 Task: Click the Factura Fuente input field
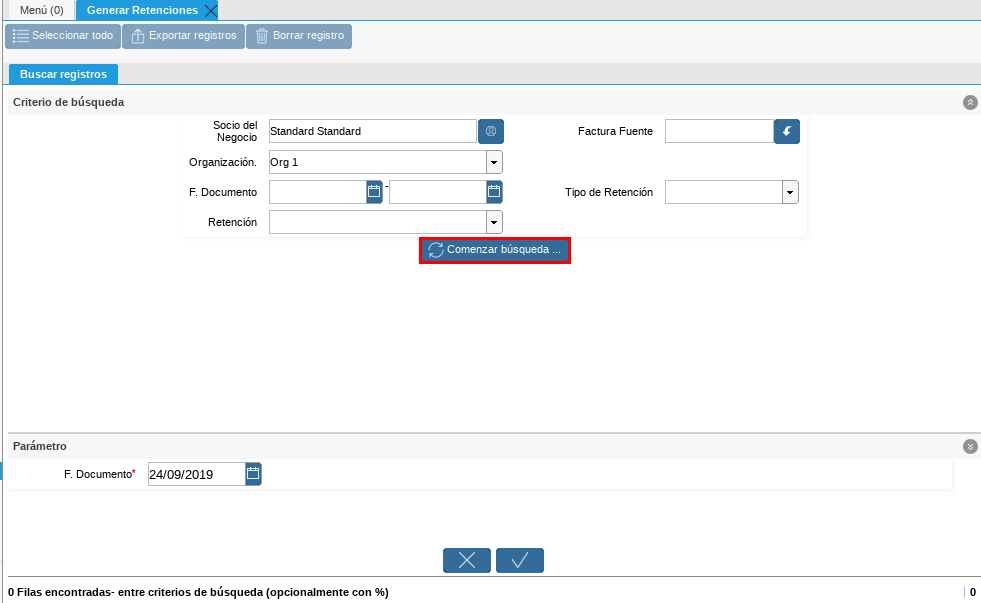719,131
